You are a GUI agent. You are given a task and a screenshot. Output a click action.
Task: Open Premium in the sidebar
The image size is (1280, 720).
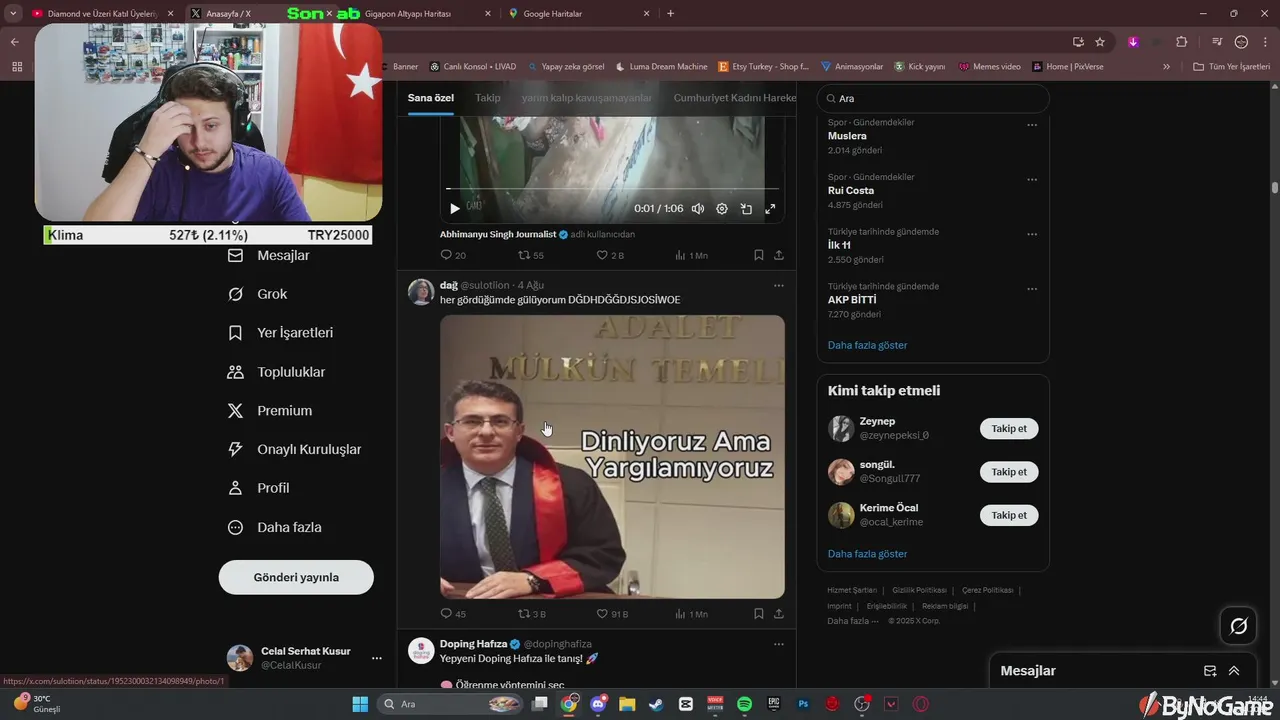(x=271, y=411)
